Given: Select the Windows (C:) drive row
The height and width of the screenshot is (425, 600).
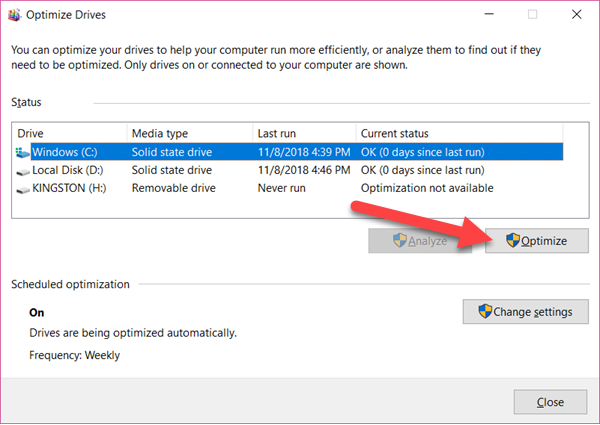Looking at the screenshot, I should point(289,152).
